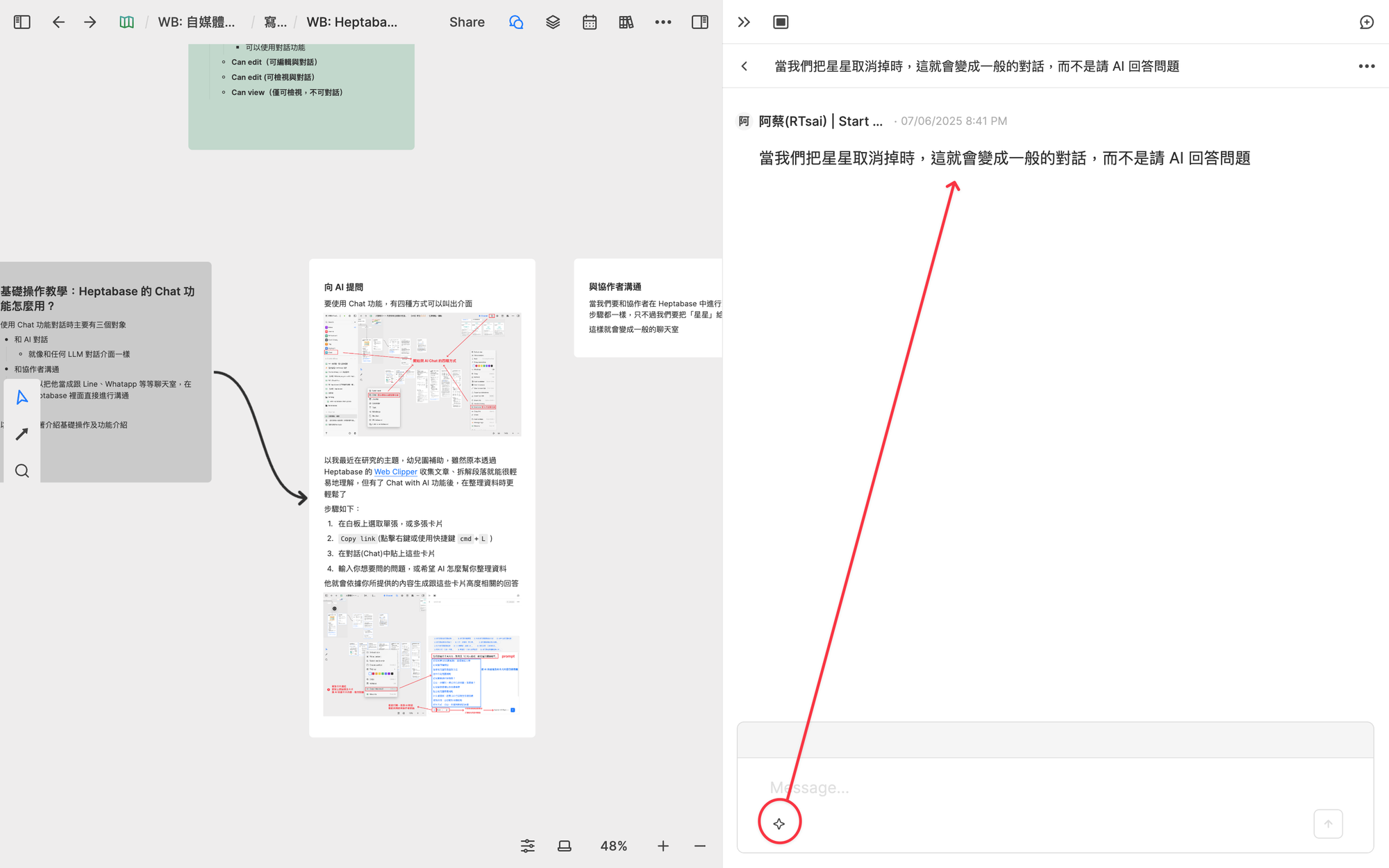Open the journal calendar icon
Image resolution: width=1389 pixels, height=868 pixels.
pyautogui.click(x=590, y=22)
